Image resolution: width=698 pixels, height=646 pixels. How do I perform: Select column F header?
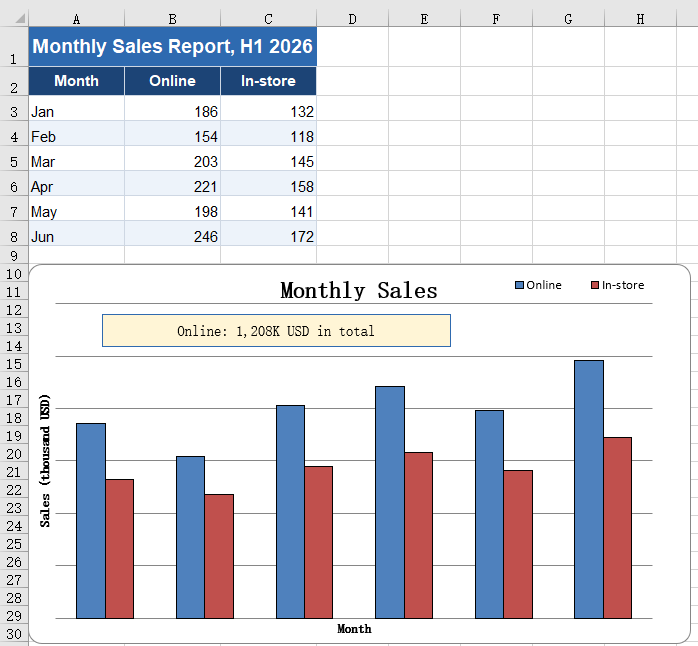coord(496,19)
